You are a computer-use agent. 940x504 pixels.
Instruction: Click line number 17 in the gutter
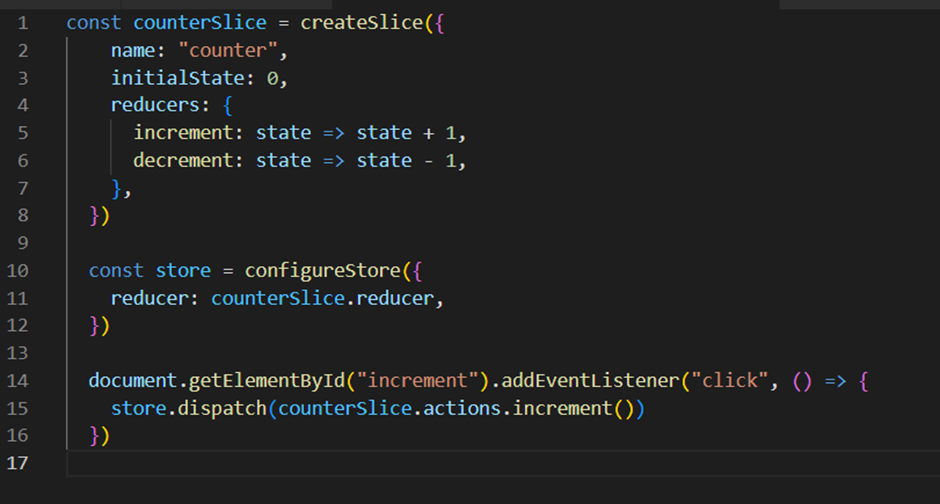click(17, 463)
